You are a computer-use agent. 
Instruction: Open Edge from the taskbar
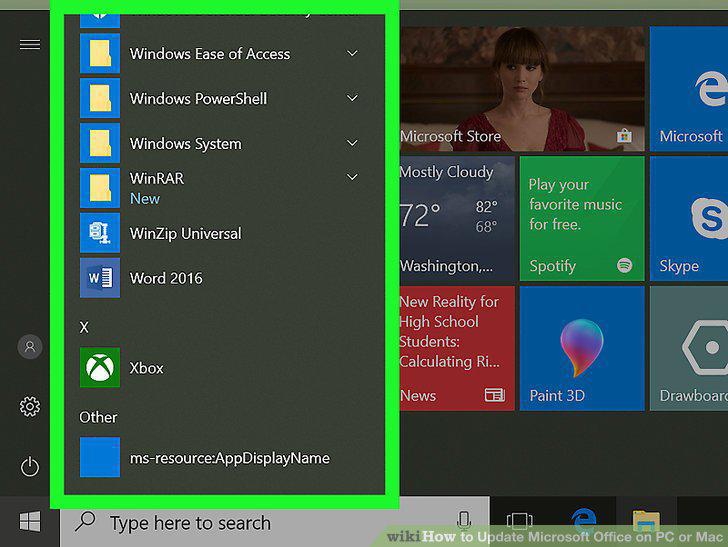(x=583, y=520)
